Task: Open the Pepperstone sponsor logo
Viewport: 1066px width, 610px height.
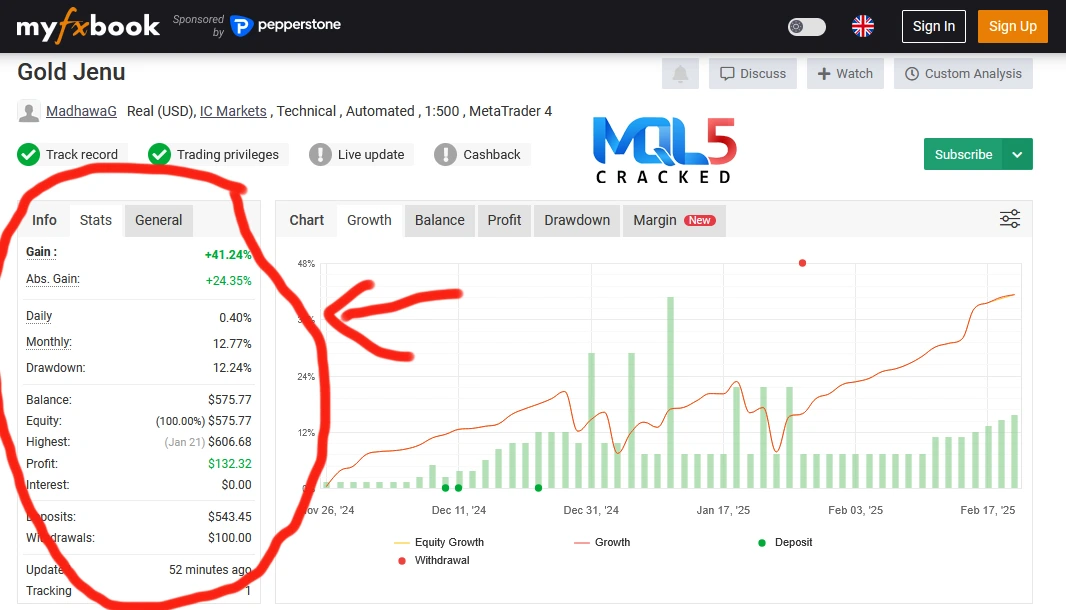Action: click(286, 25)
